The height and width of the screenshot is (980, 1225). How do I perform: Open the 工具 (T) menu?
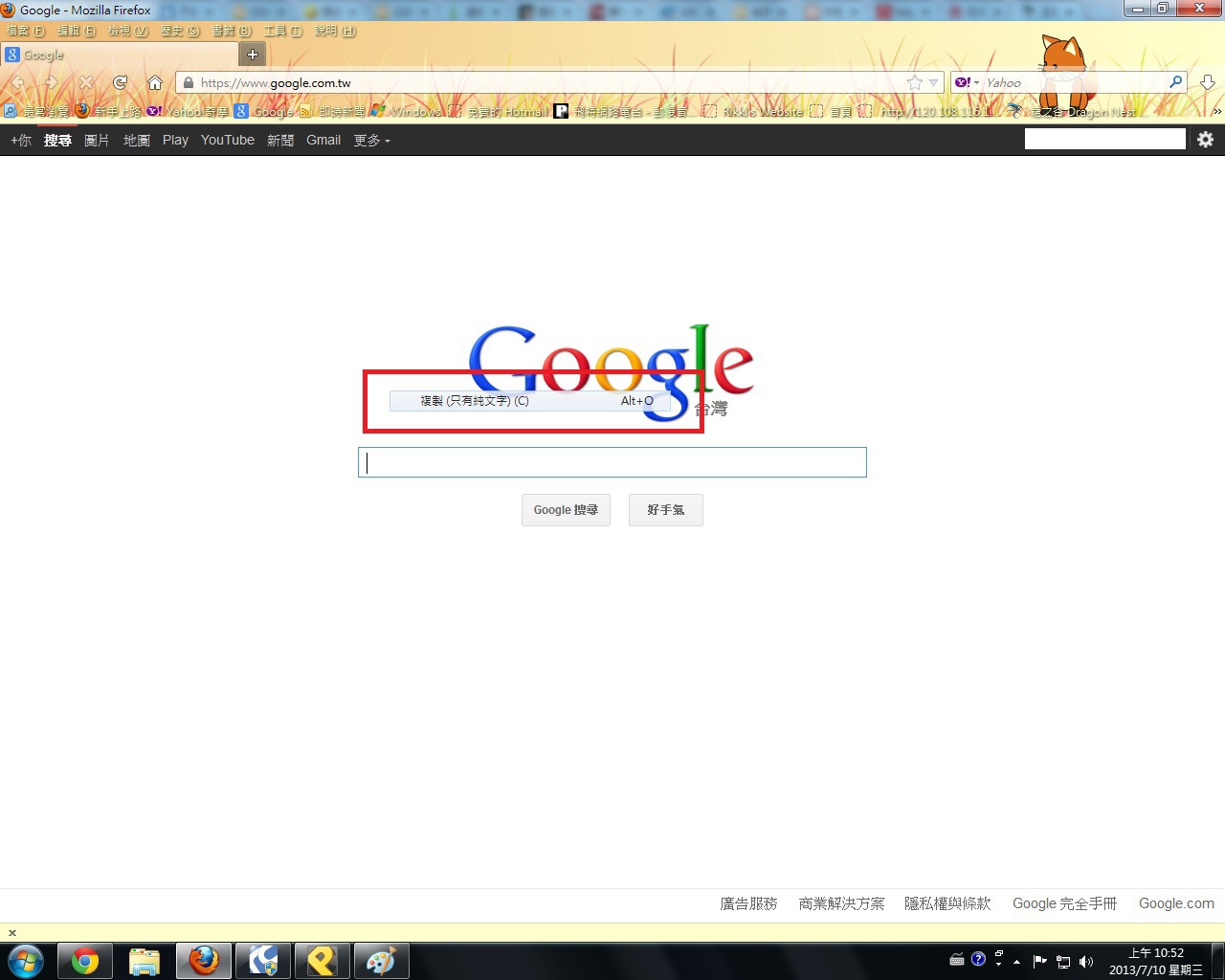(282, 31)
